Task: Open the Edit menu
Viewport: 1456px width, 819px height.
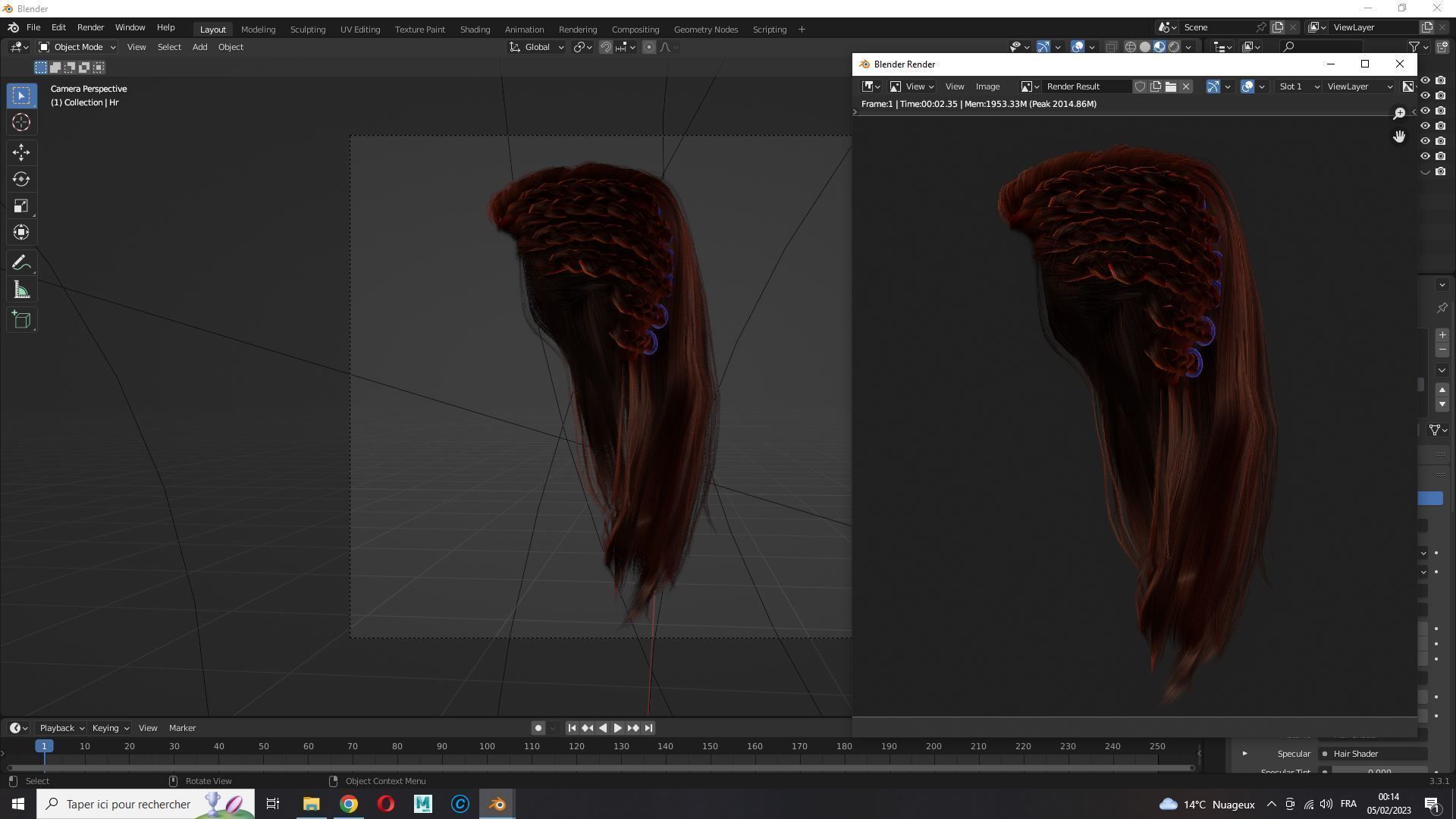Action: click(58, 27)
